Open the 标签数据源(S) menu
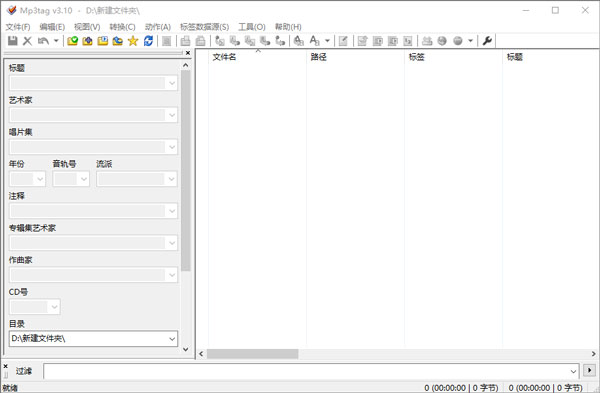The width and height of the screenshot is (600, 393). (x=204, y=27)
